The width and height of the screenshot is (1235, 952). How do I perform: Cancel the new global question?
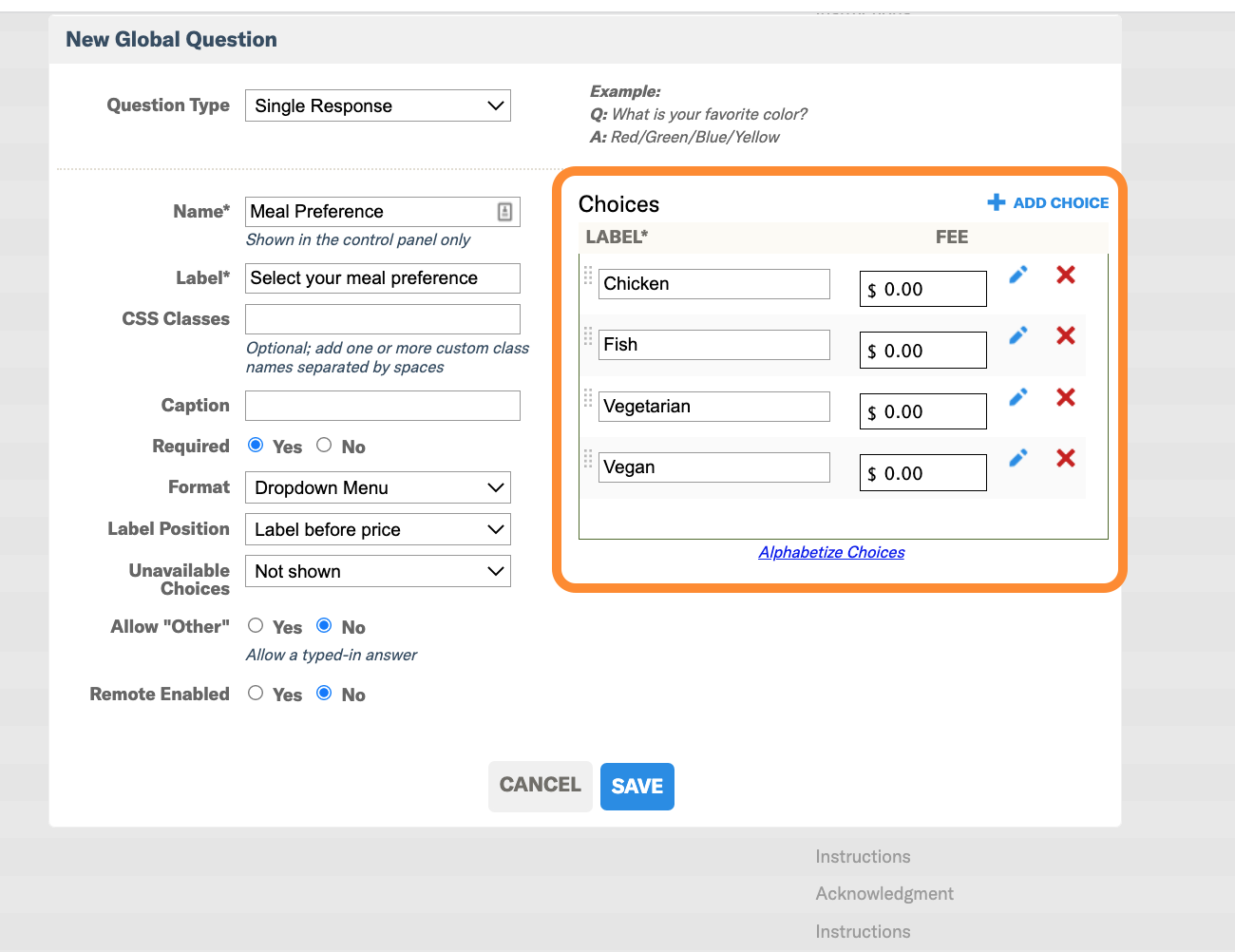coord(540,786)
